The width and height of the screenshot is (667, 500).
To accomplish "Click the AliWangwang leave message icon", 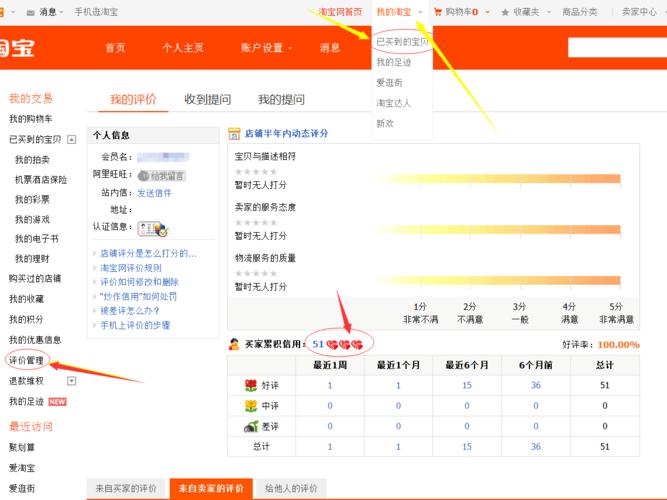I will (x=162, y=176).
